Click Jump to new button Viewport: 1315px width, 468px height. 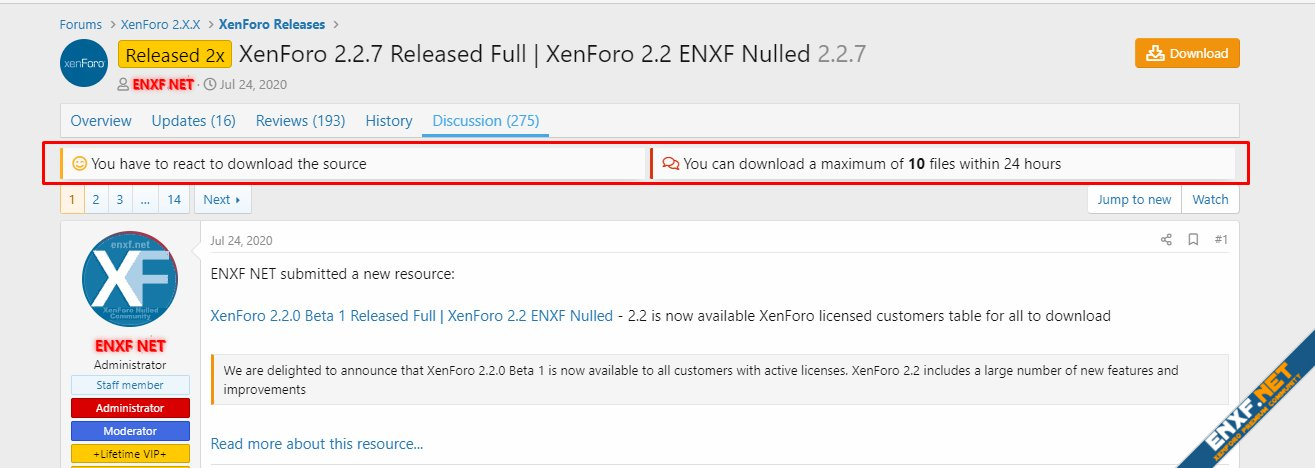tap(1134, 200)
